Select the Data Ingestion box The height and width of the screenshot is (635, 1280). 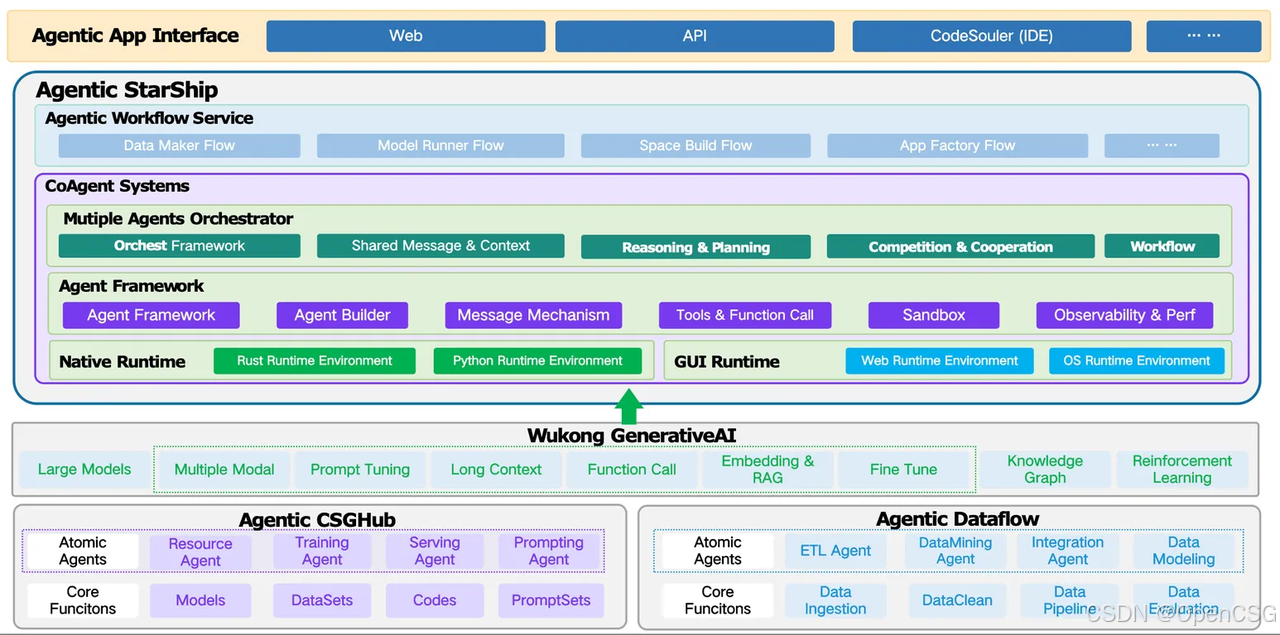click(x=836, y=600)
